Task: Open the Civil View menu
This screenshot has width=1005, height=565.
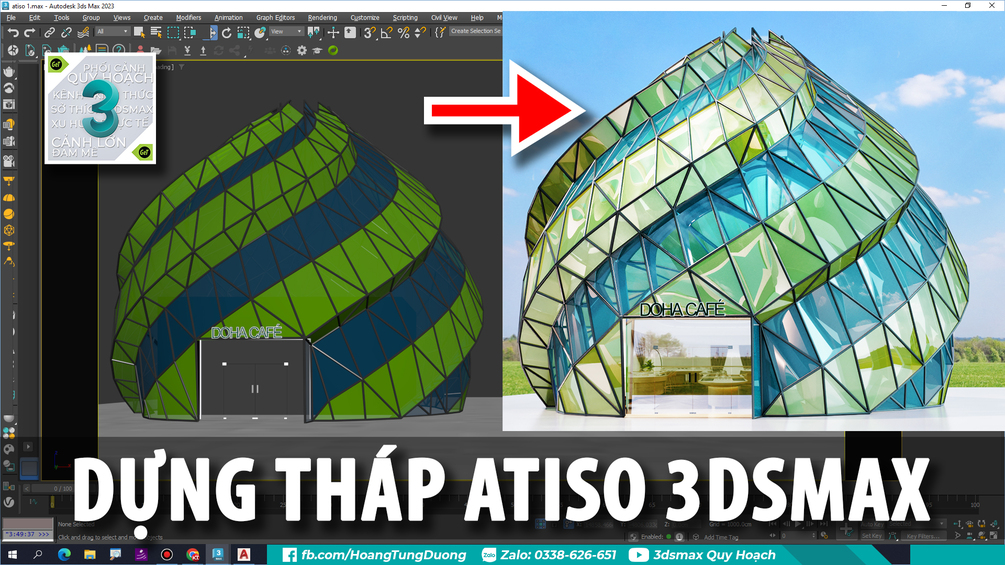Action: [444, 18]
